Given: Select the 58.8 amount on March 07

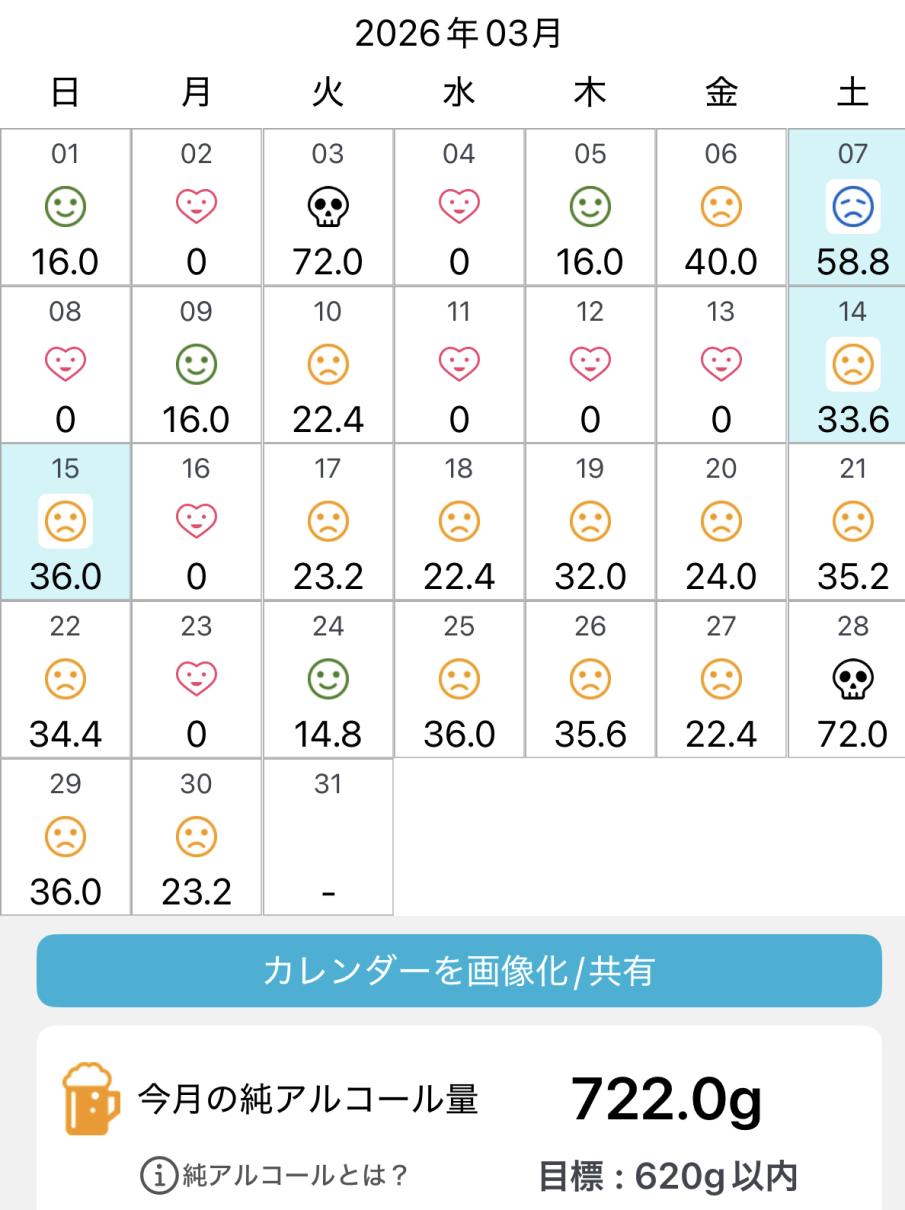Looking at the screenshot, I should (853, 263).
